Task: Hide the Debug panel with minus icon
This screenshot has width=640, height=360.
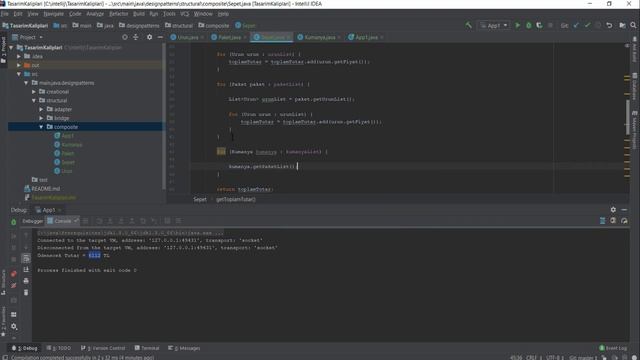Action: [x=624, y=209]
